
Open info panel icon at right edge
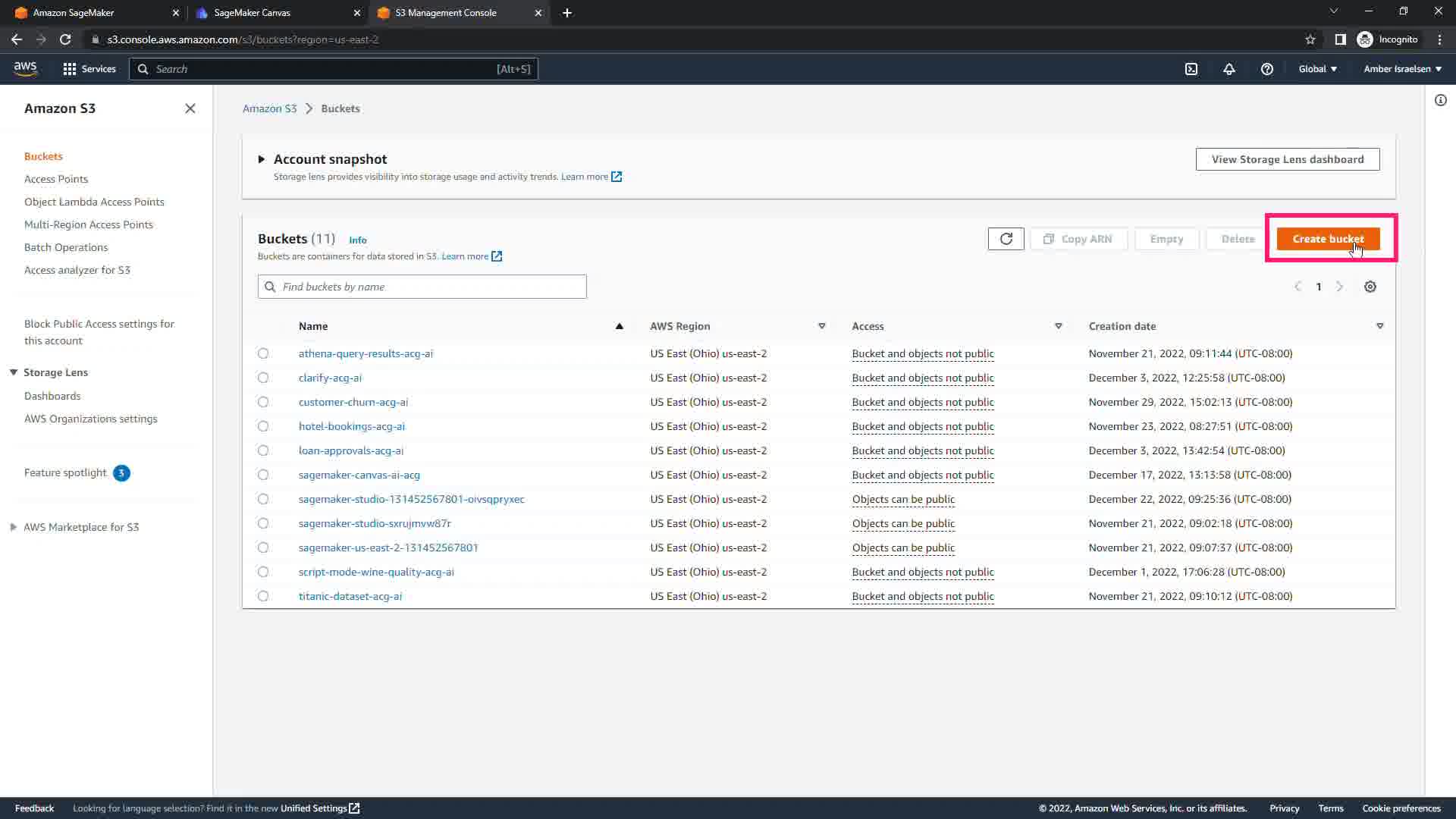click(1440, 100)
